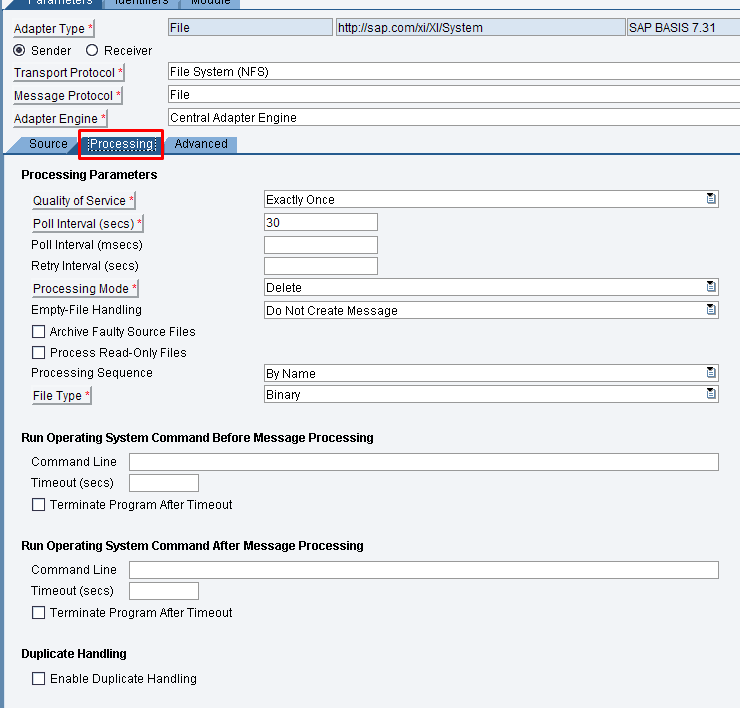This screenshot has height=708, width=740.
Task: Check Terminate Program After Timeout under After Message Processing
Action: [x=39, y=613]
